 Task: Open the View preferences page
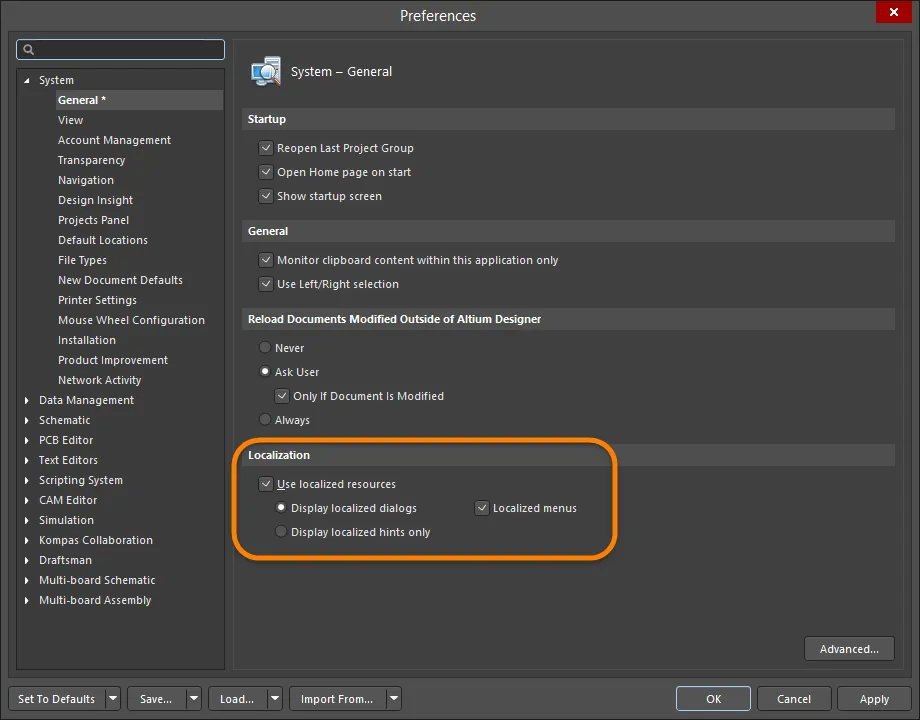pyautogui.click(x=70, y=120)
